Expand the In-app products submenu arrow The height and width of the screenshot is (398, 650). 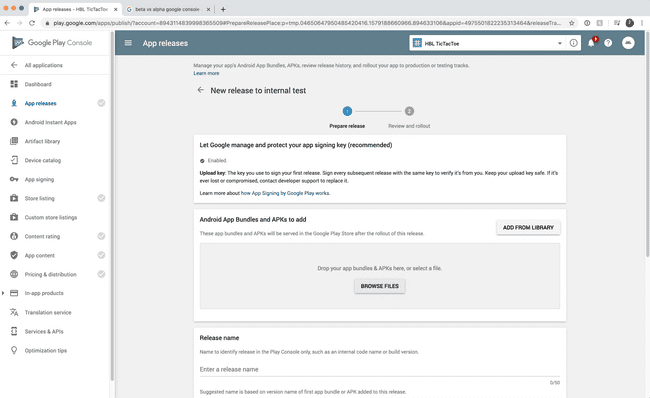(3, 293)
